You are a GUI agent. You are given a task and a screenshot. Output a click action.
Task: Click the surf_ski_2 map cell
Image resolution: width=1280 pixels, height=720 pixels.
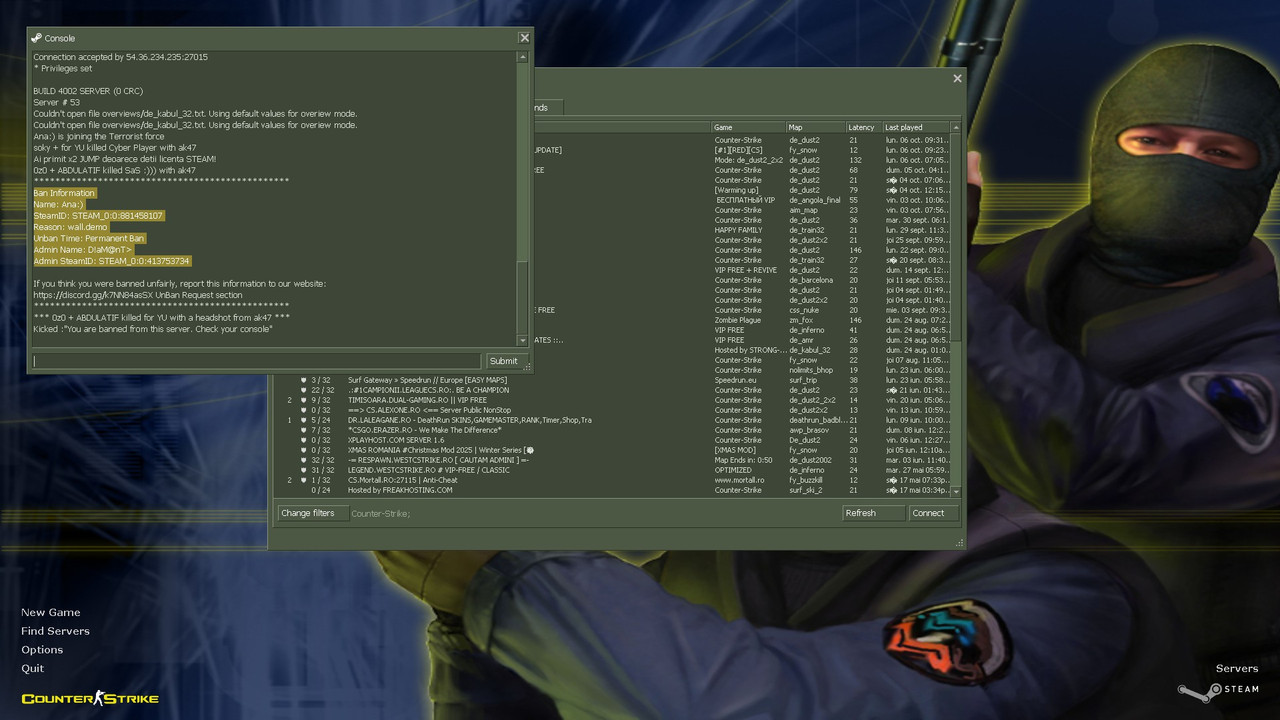(806, 490)
